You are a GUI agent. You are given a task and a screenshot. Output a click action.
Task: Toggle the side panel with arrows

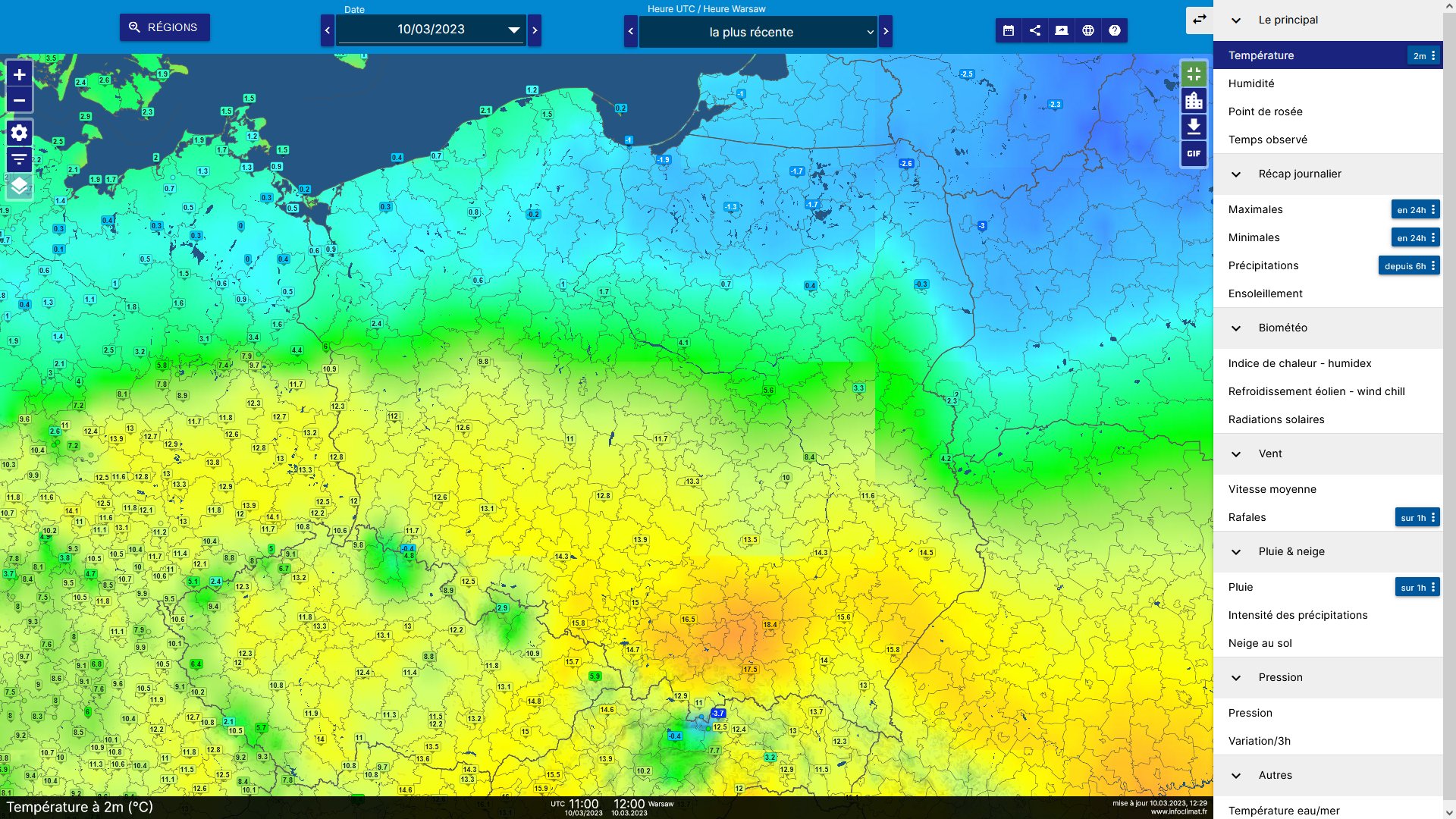[x=1200, y=20]
